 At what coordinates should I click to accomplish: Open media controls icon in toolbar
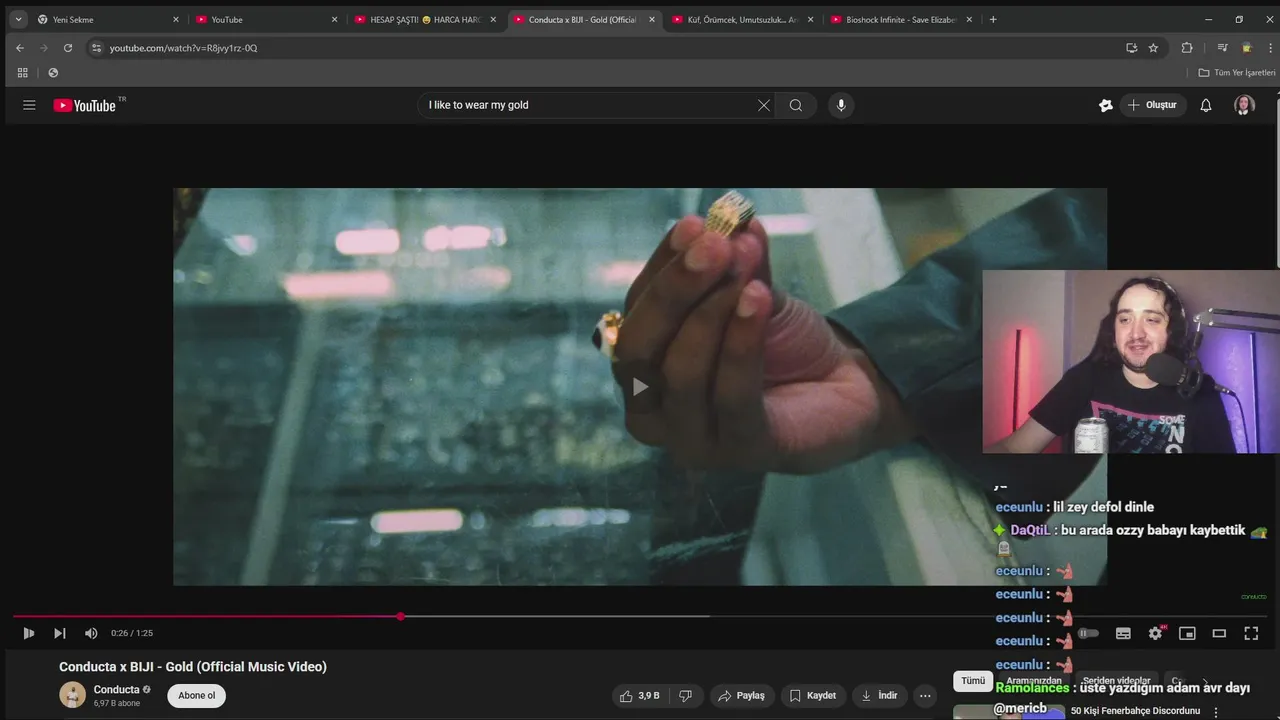(x=1222, y=48)
